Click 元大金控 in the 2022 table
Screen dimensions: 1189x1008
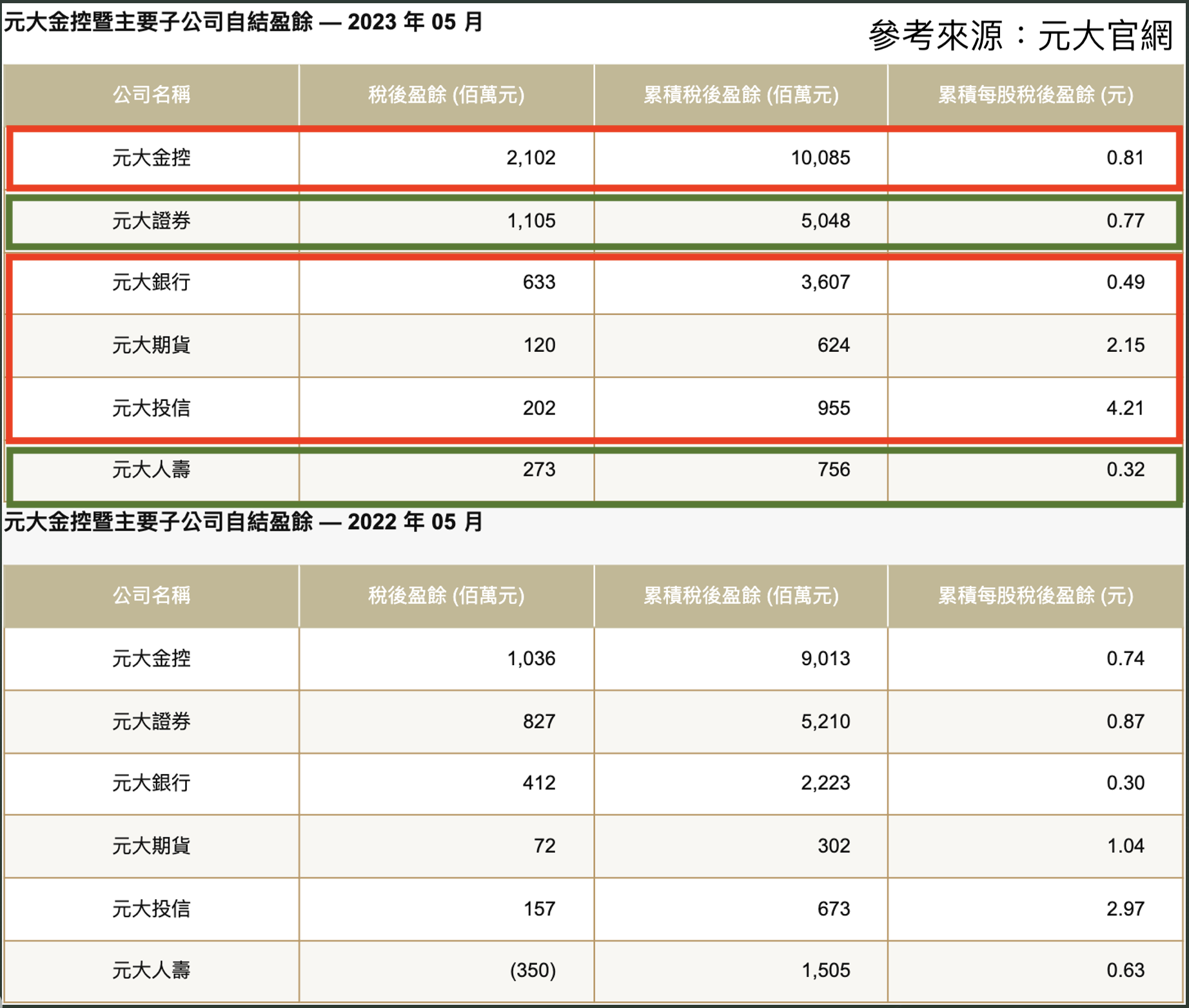[x=152, y=658]
